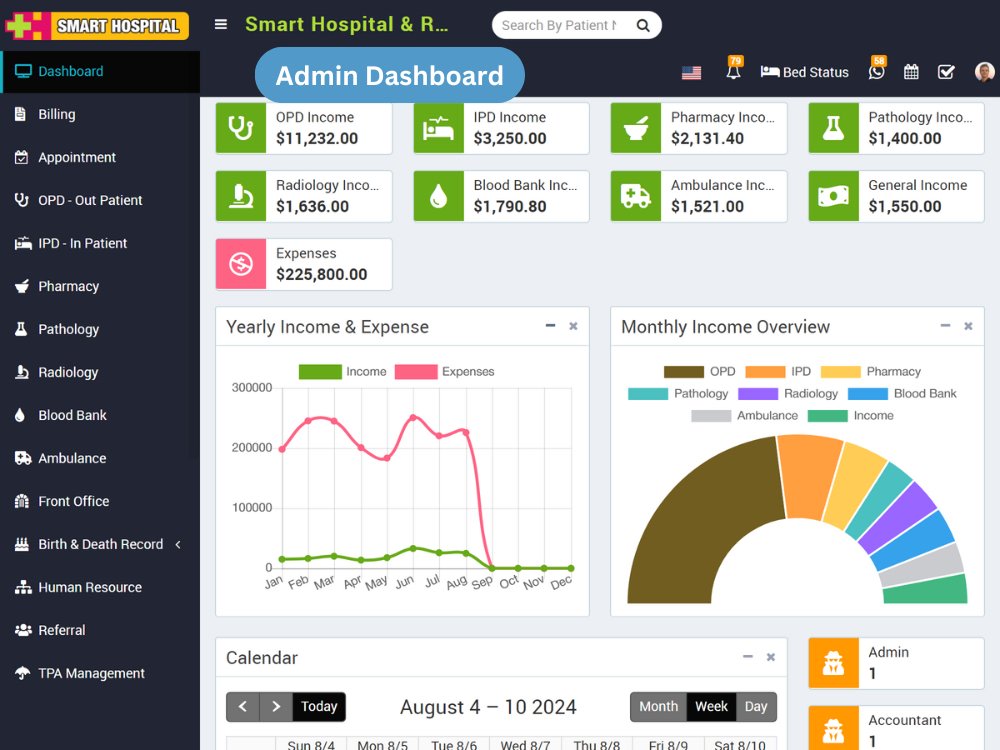Open notifications bell icon
The height and width of the screenshot is (750, 1000).
click(733, 69)
